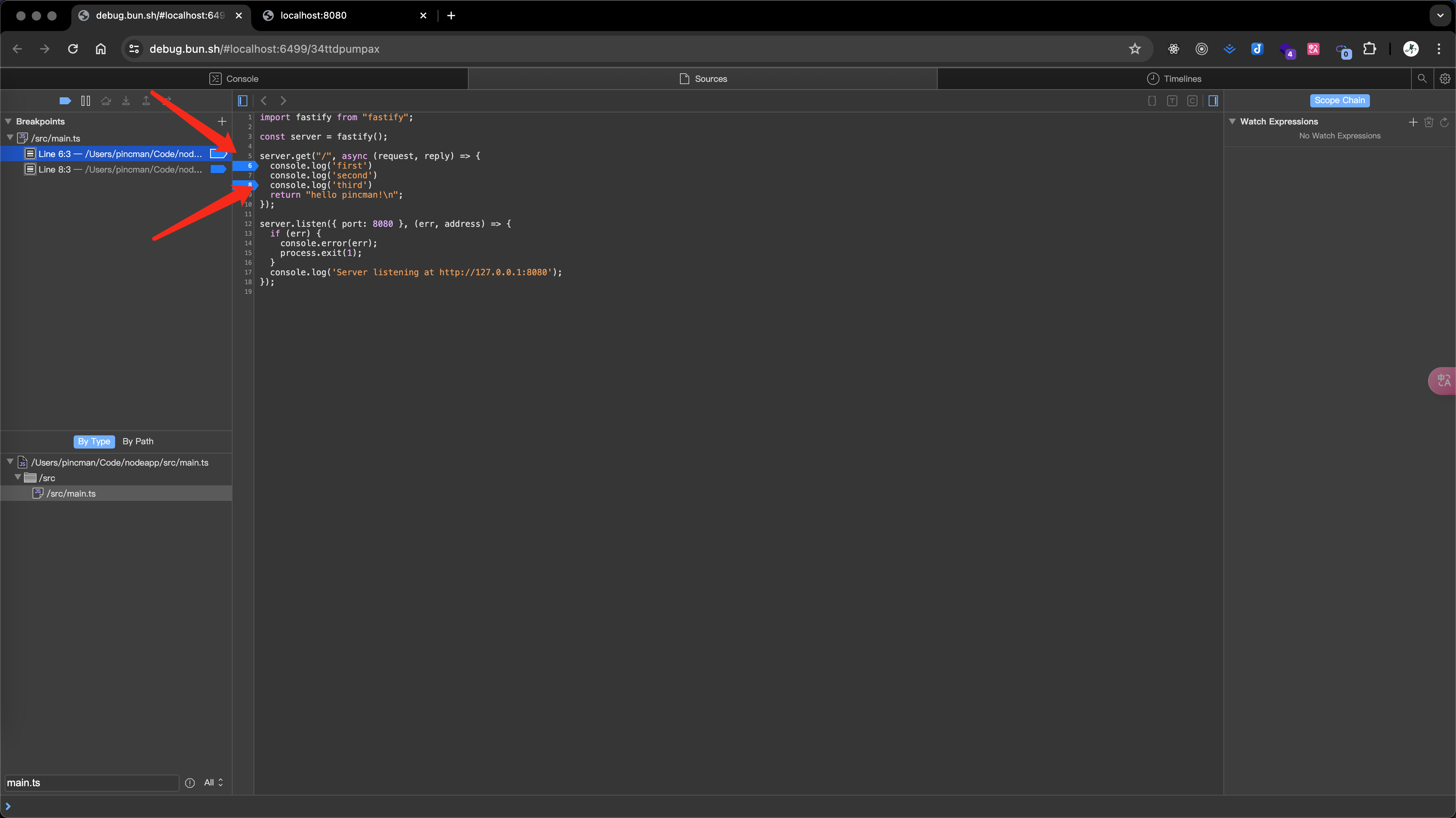Select the By Path grouping
This screenshot has height=818, width=1456.
[x=138, y=442]
